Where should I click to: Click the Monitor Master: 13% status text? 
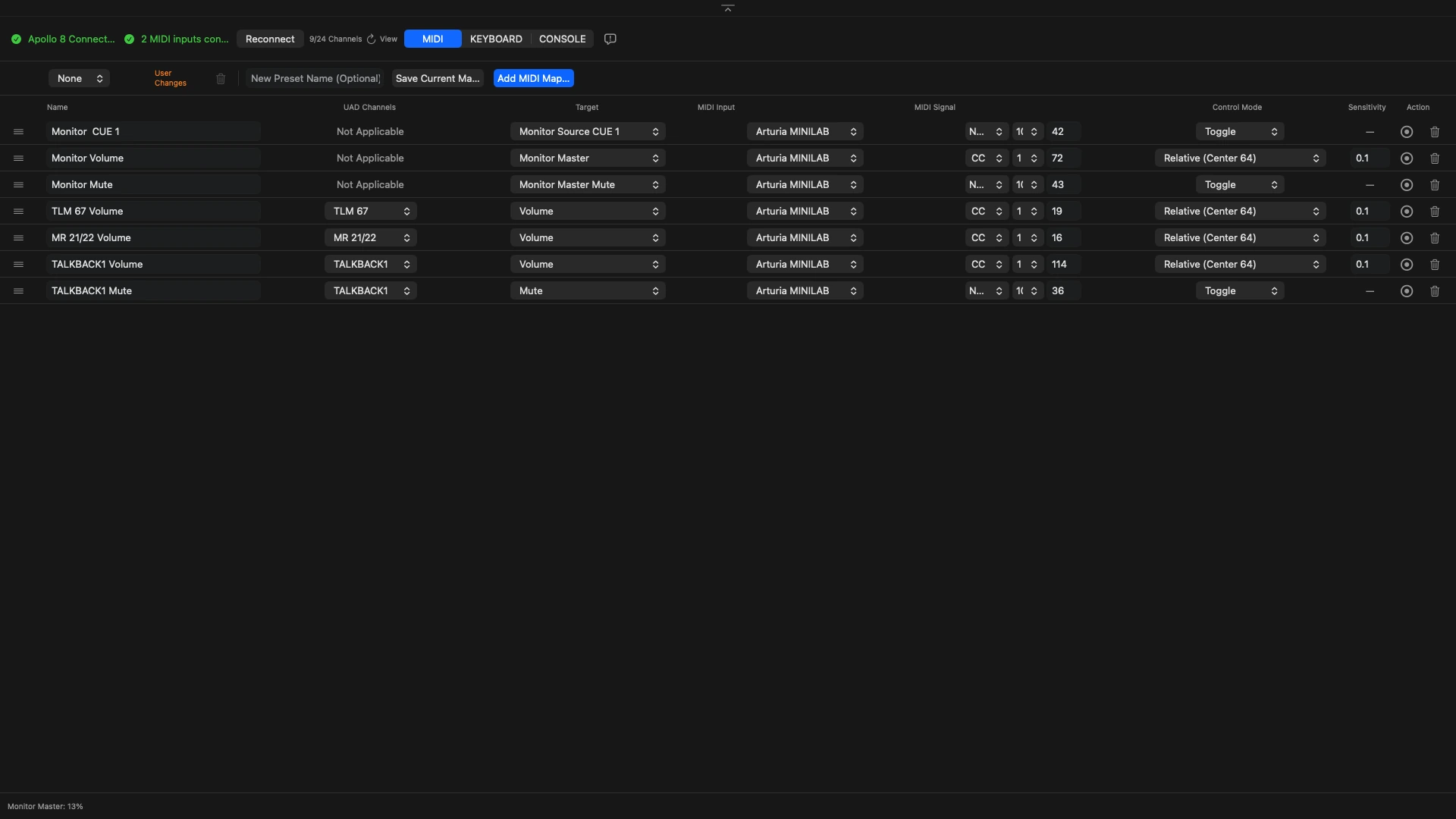[45, 806]
